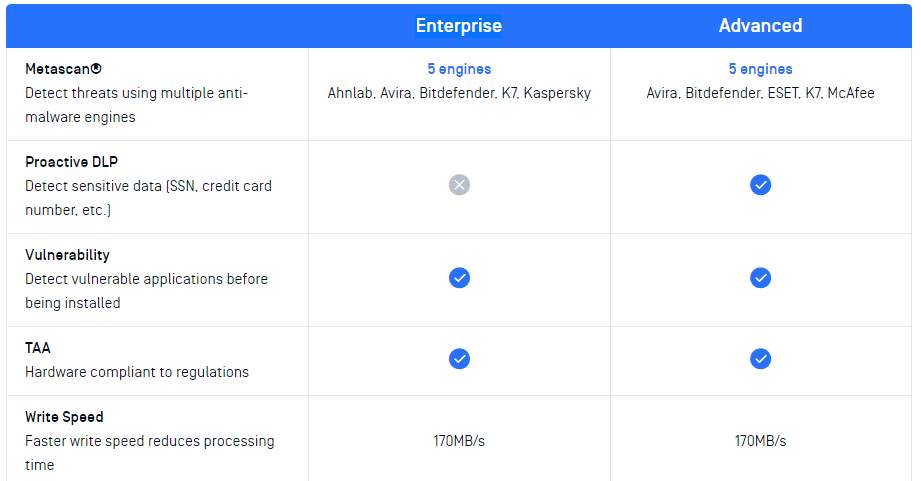Select the Enterprise column header
921x481 pixels.
(459, 26)
